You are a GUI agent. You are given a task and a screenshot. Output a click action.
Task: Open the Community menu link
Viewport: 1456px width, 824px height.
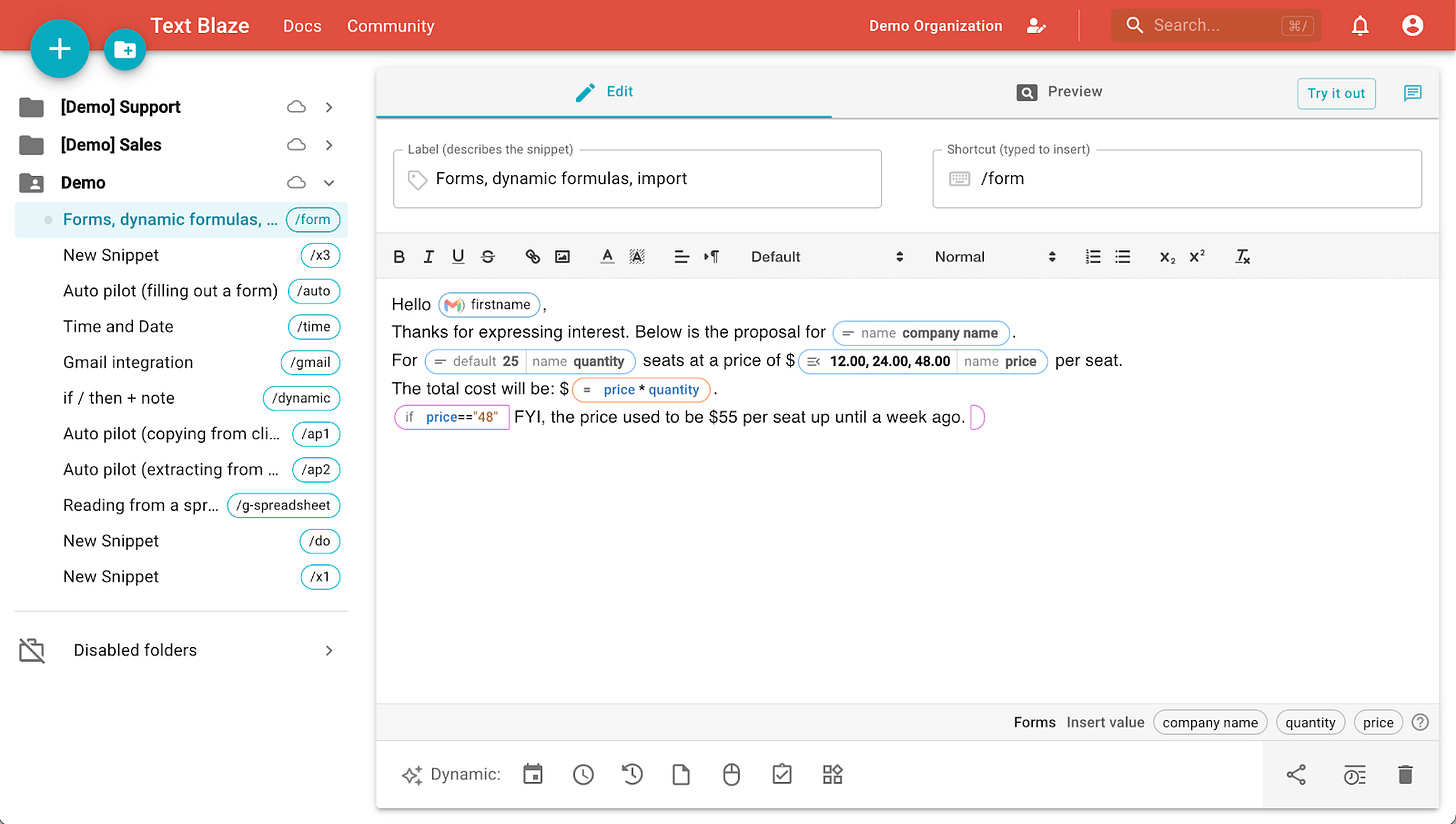391,26
